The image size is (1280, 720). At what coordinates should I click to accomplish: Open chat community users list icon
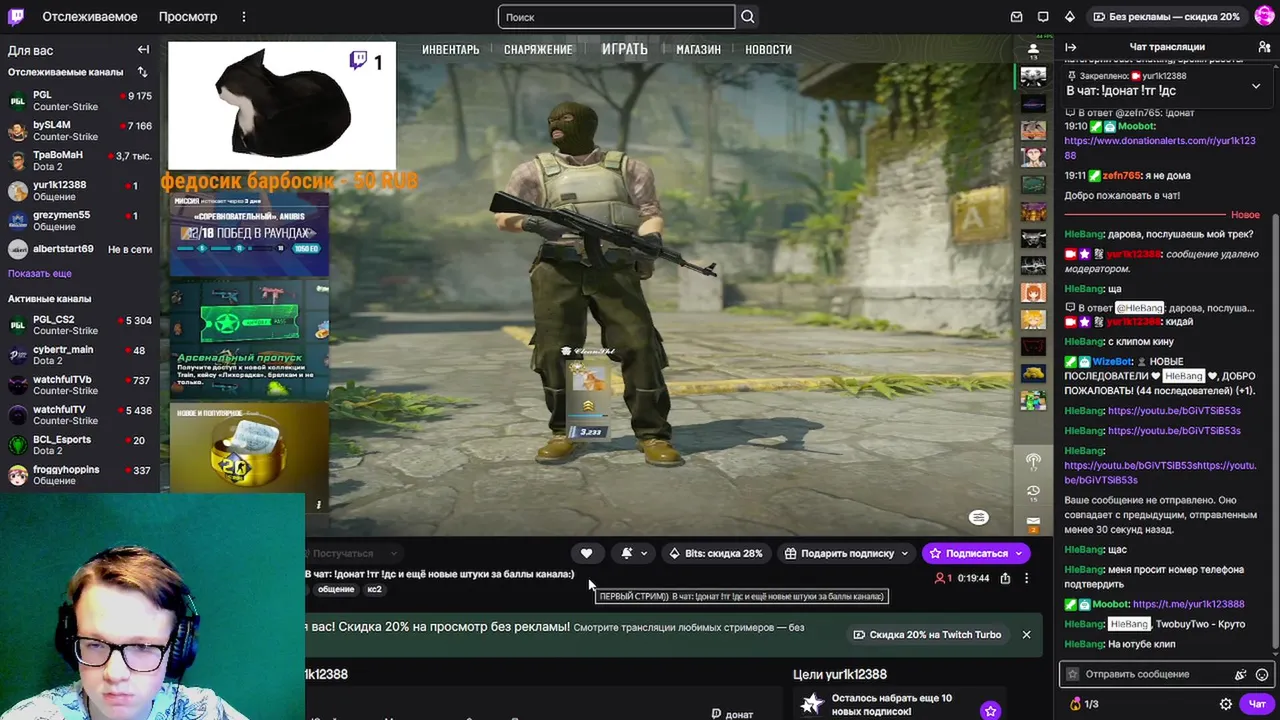pos(1264,47)
